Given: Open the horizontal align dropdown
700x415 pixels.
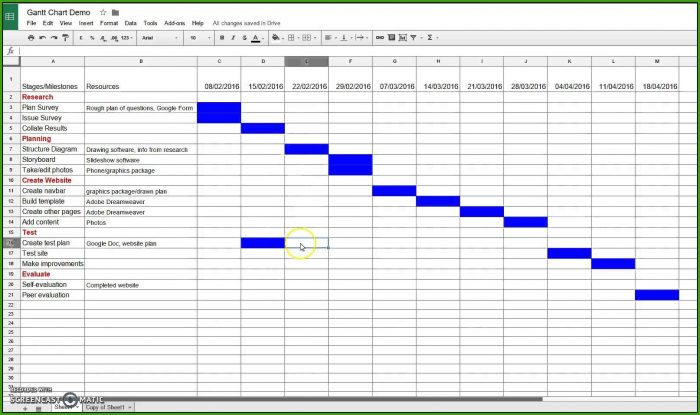Looking at the screenshot, I should (330, 38).
